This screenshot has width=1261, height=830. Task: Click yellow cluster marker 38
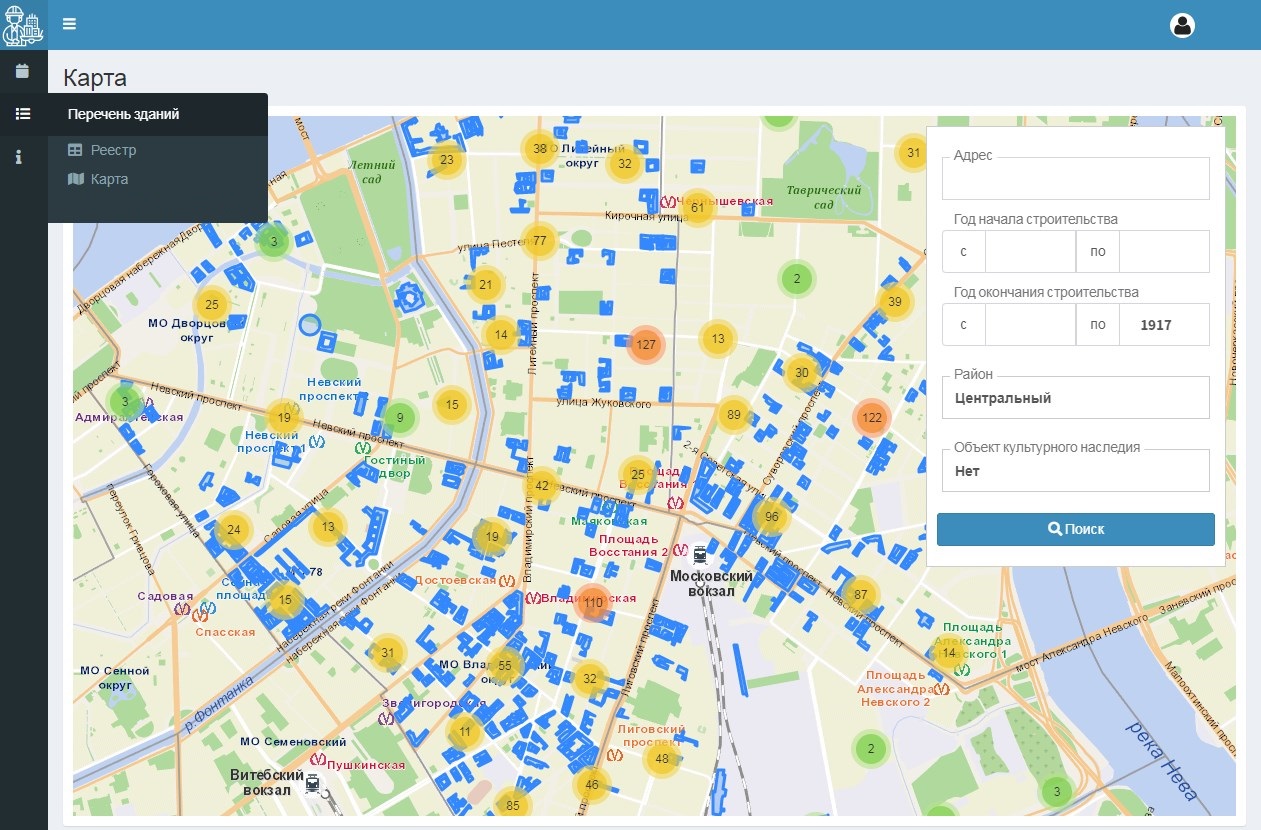(x=540, y=149)
